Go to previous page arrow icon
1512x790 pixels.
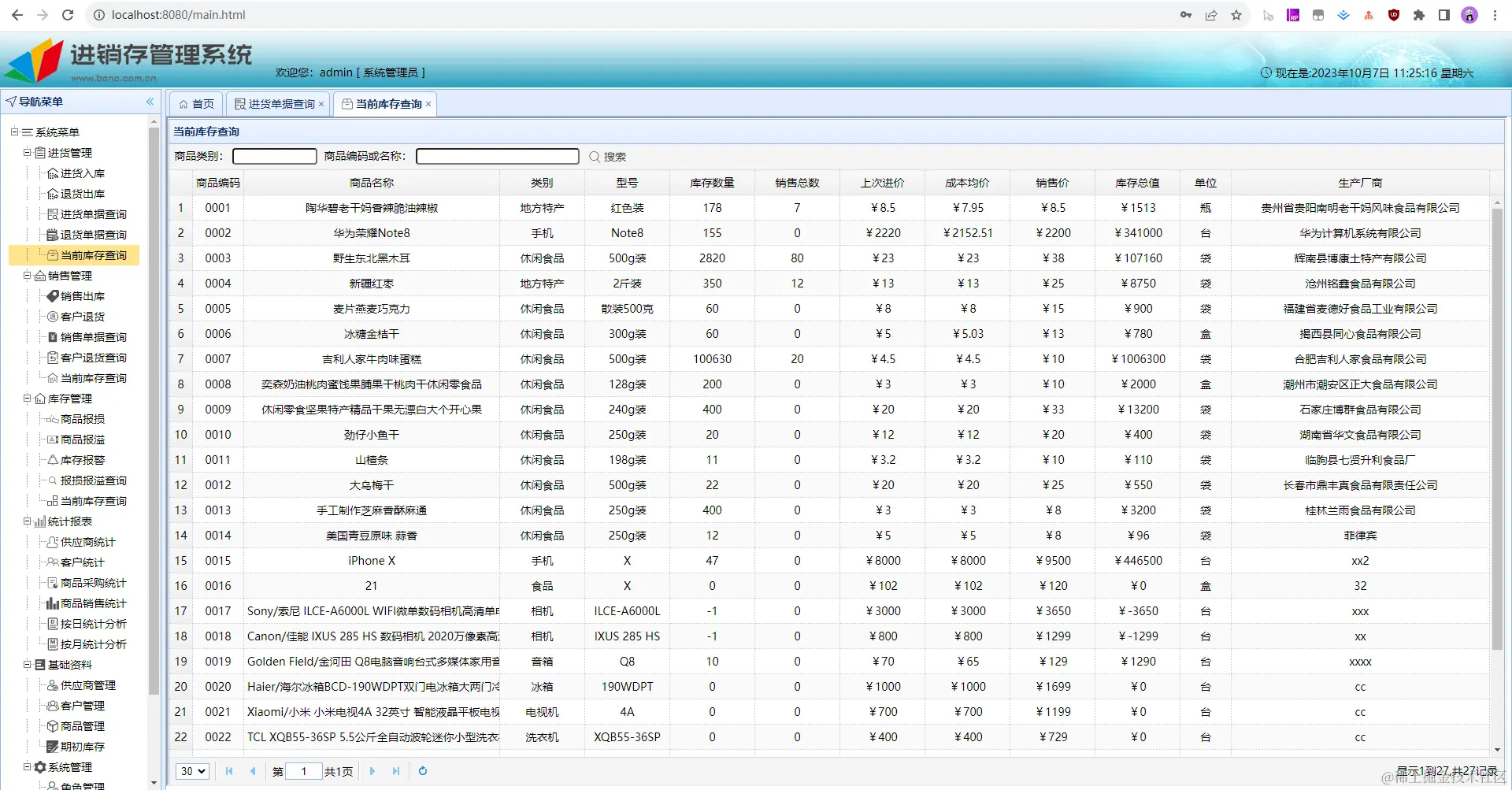tap(253, 771)
